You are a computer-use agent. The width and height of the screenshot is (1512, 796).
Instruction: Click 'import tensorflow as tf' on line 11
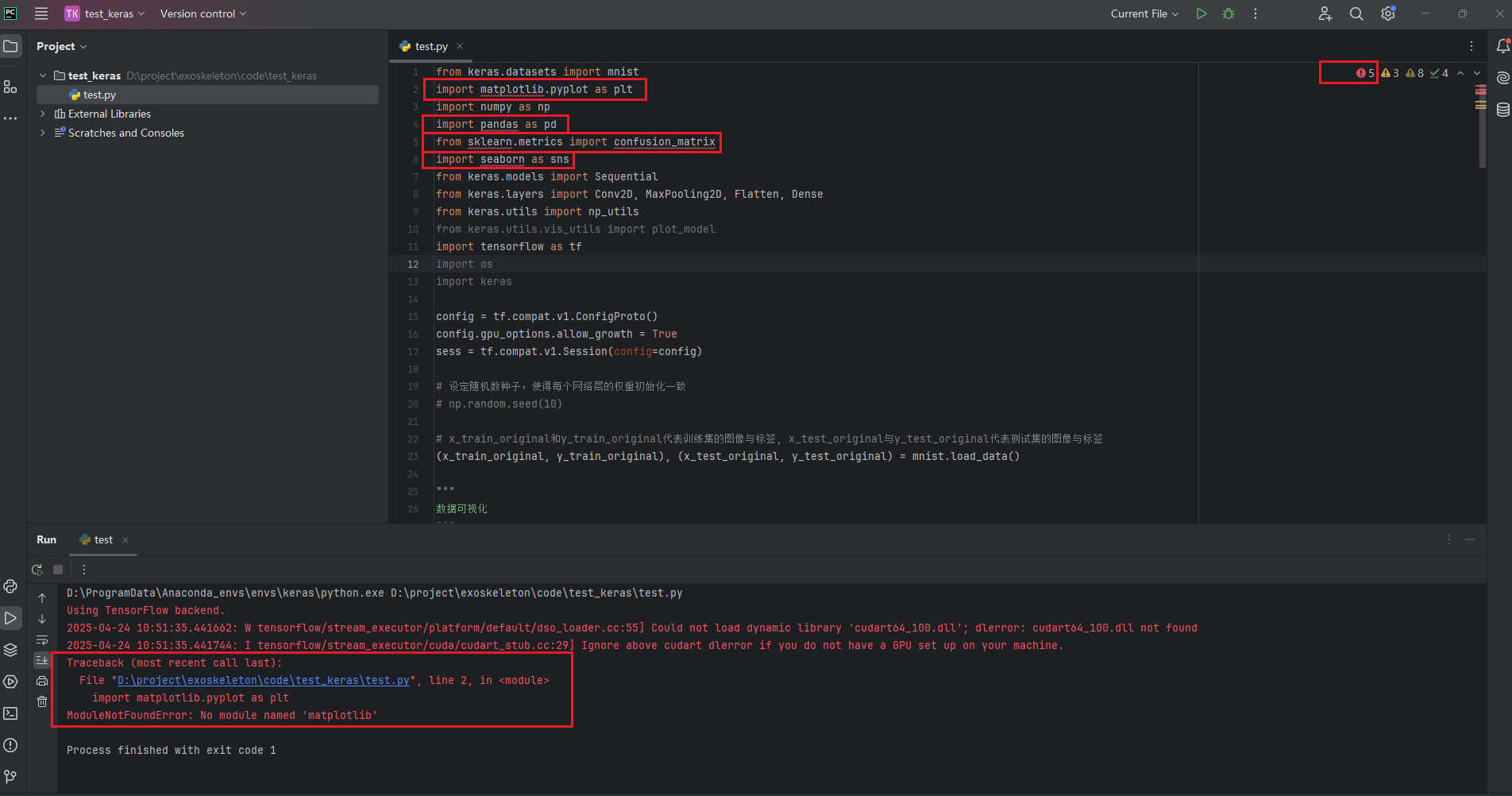point(509,246)
